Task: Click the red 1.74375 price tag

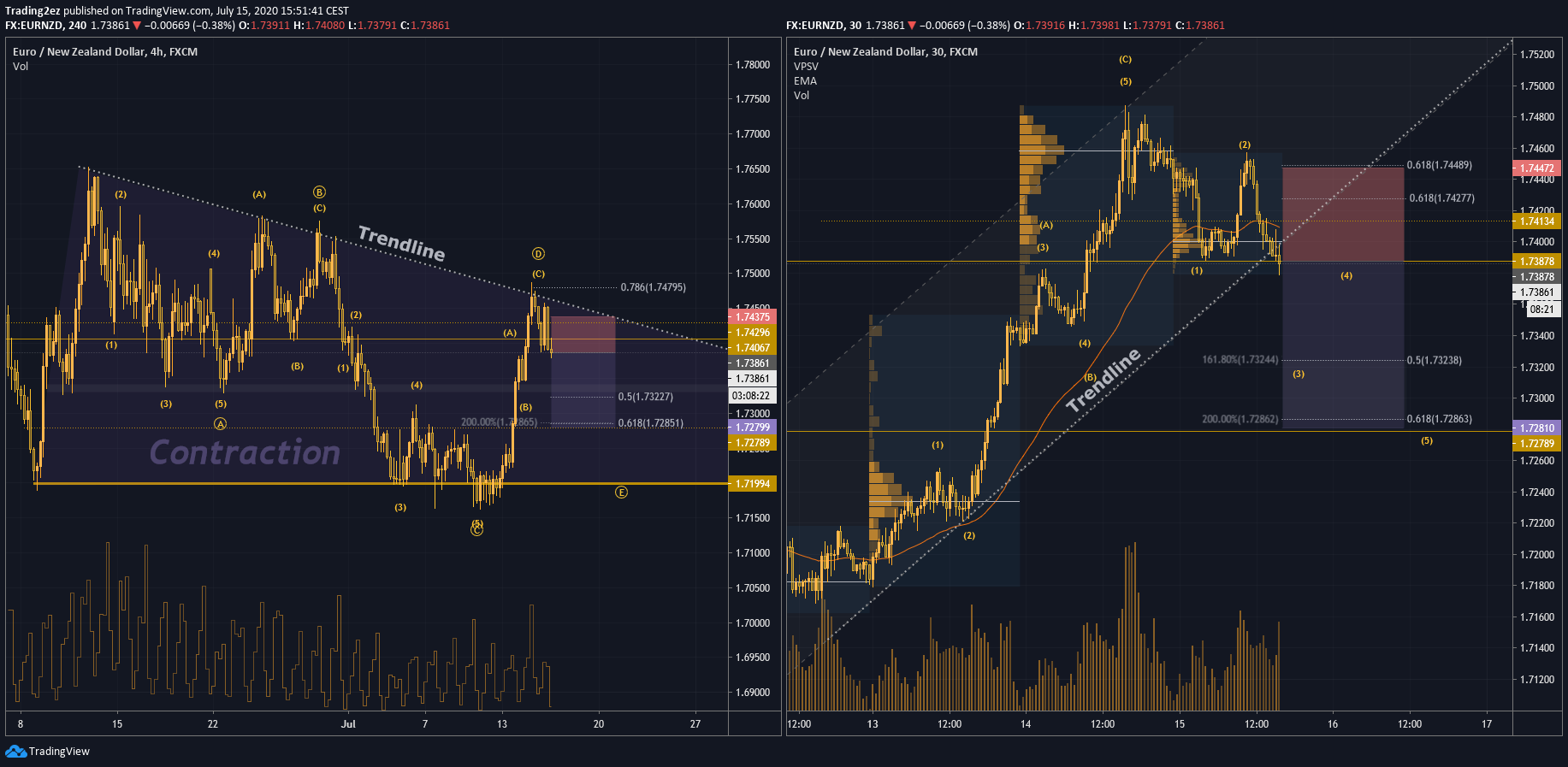Action: (752, 317)
